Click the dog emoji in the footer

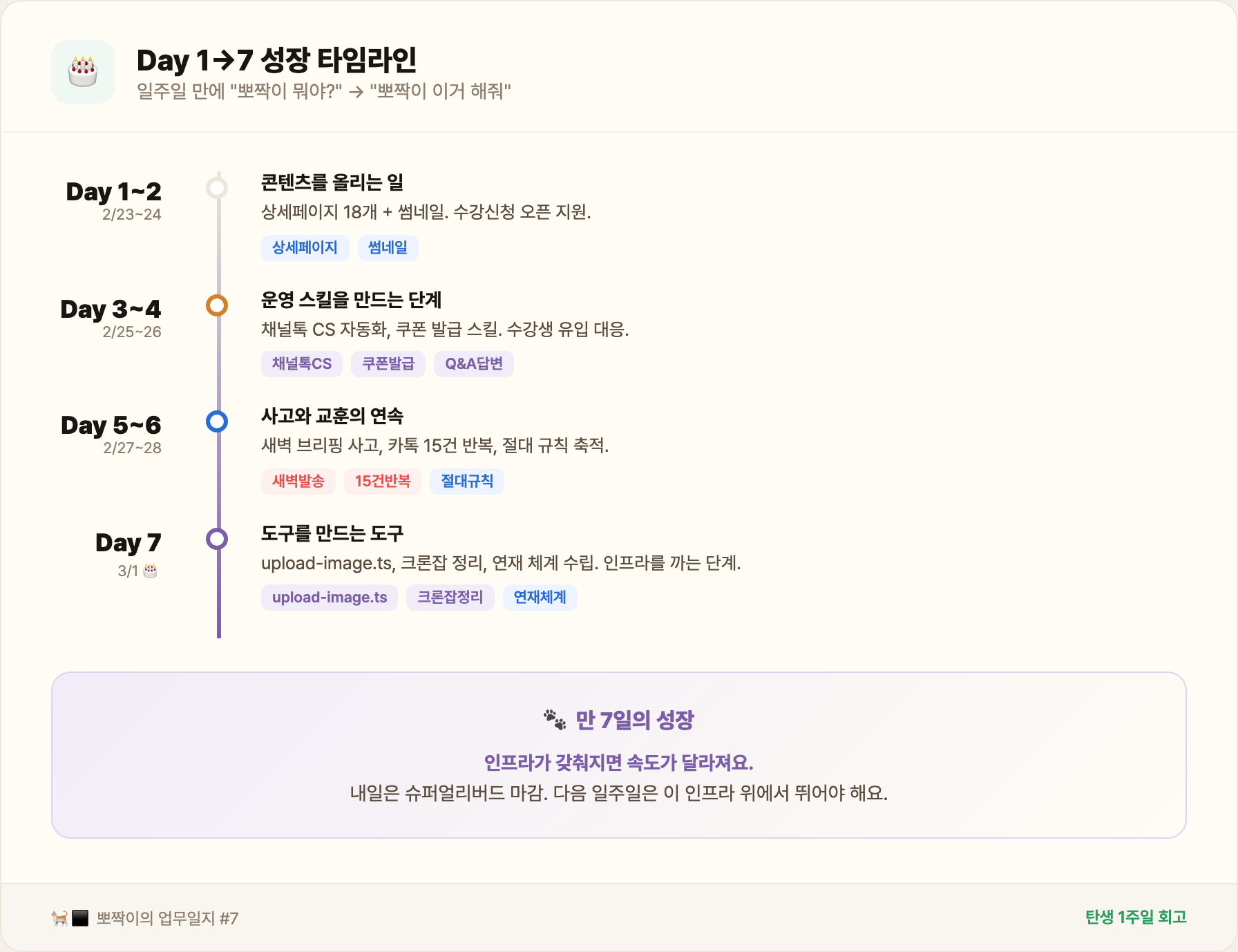click(x=59, y=918)
